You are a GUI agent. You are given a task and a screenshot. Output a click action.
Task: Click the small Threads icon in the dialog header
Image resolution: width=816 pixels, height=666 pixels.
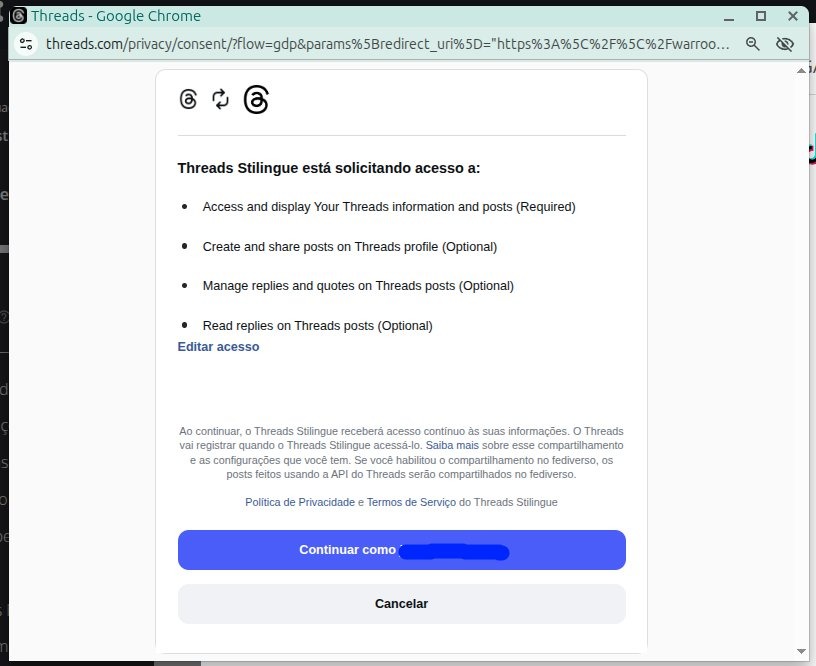tap(188, 99)
